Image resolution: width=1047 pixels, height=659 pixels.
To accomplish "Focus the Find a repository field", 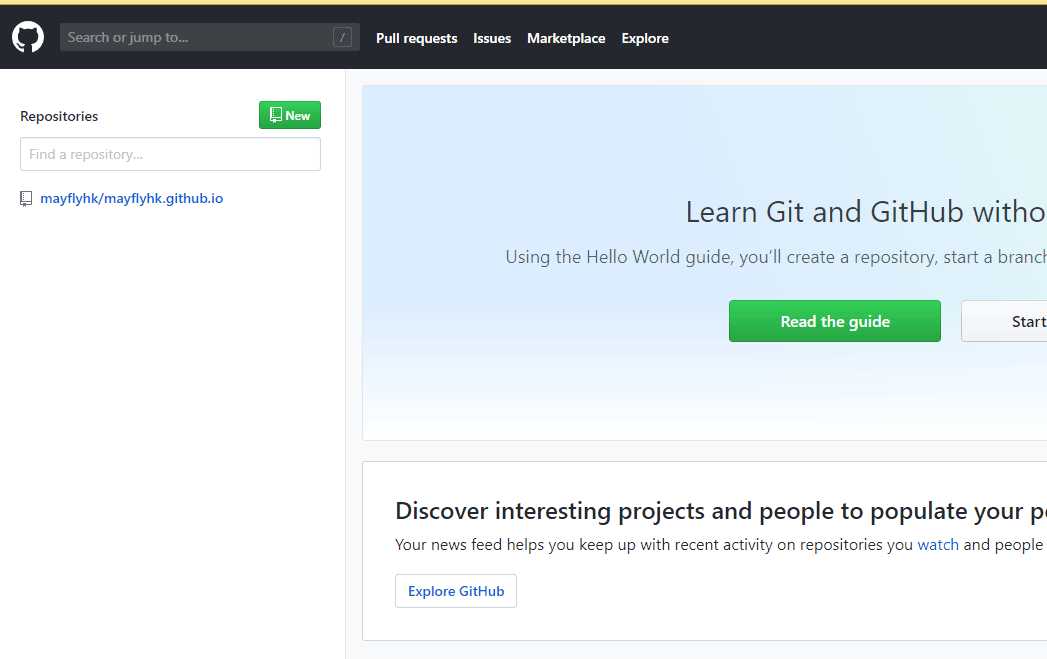I will click(x=170, y=154).
